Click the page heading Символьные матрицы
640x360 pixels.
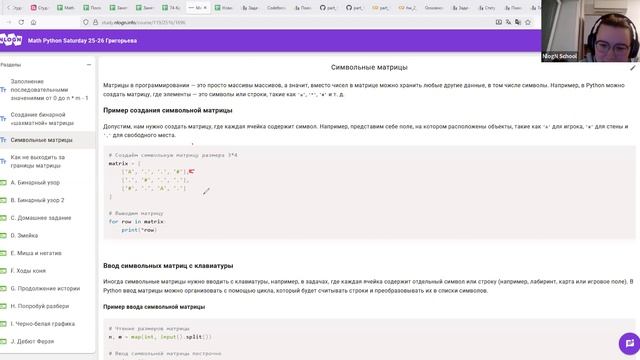[x=369, y=67]
